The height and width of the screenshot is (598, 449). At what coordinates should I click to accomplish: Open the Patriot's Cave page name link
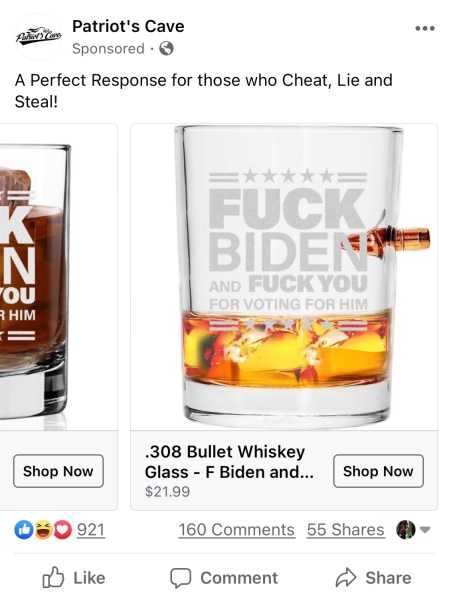point(128,26)
